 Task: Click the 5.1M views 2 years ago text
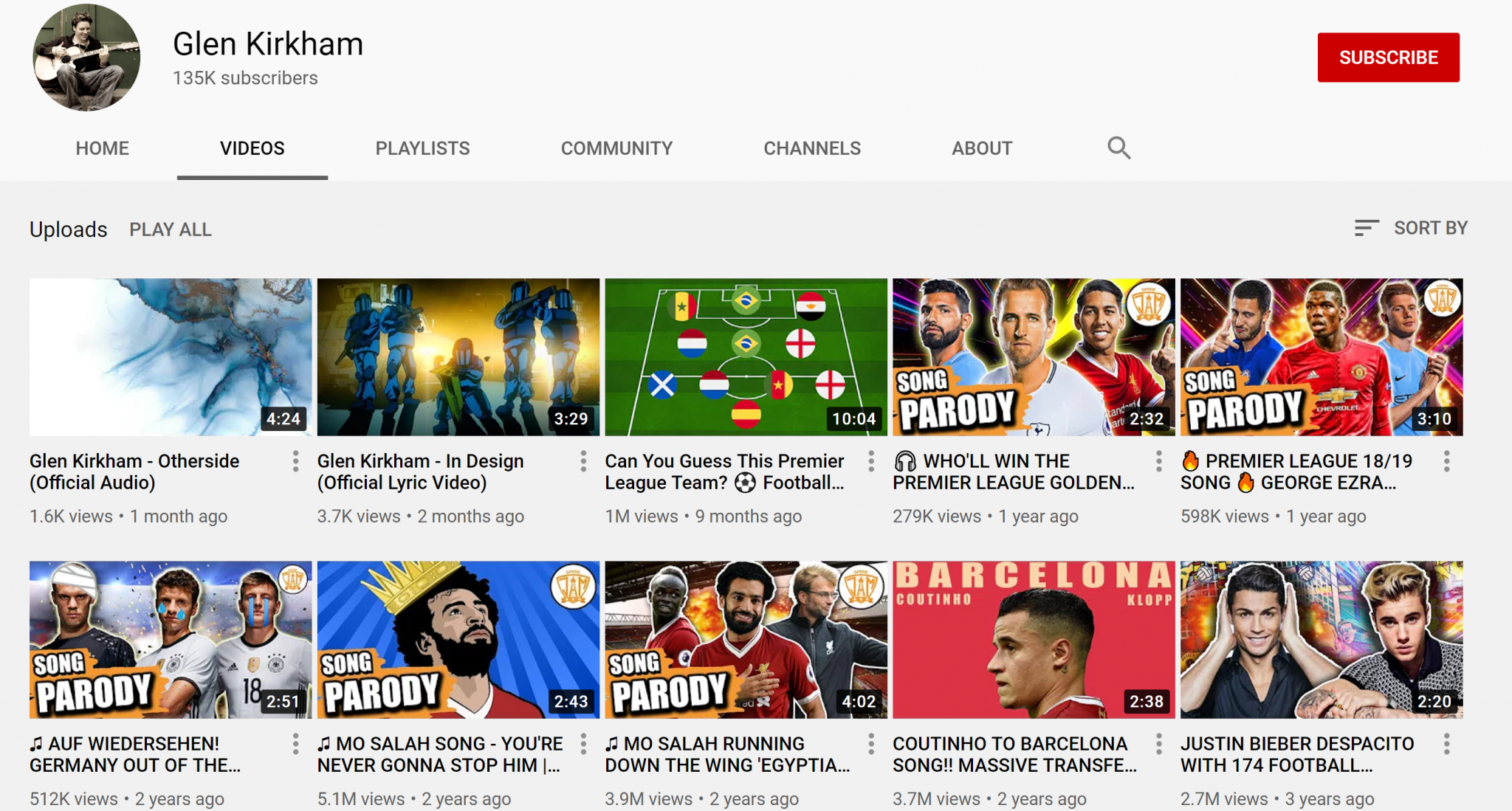[x=414, y=799]
